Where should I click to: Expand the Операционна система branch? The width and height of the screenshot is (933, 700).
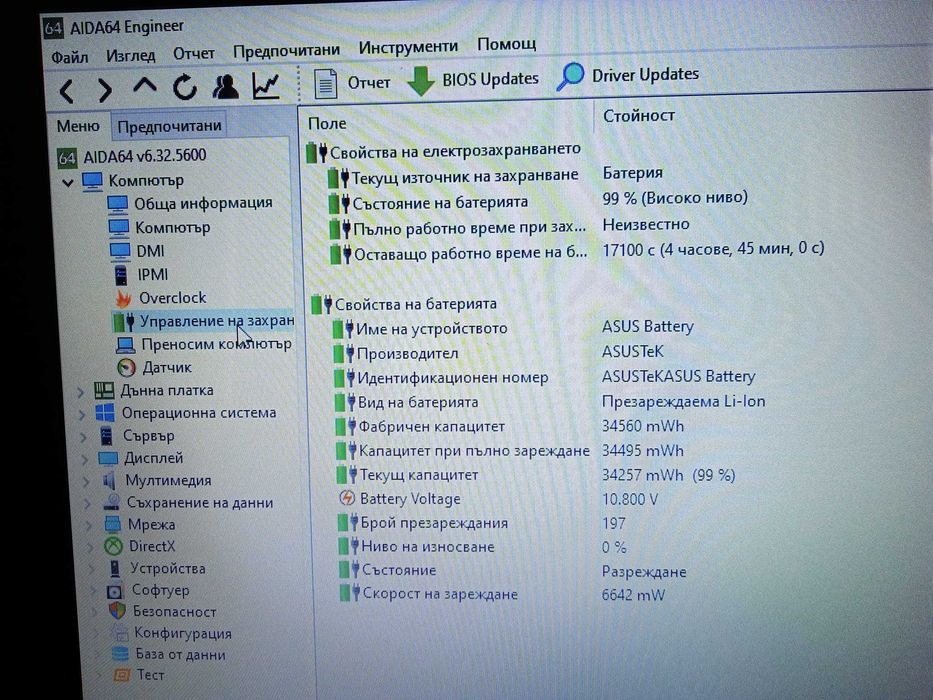[x=83, y=415]
